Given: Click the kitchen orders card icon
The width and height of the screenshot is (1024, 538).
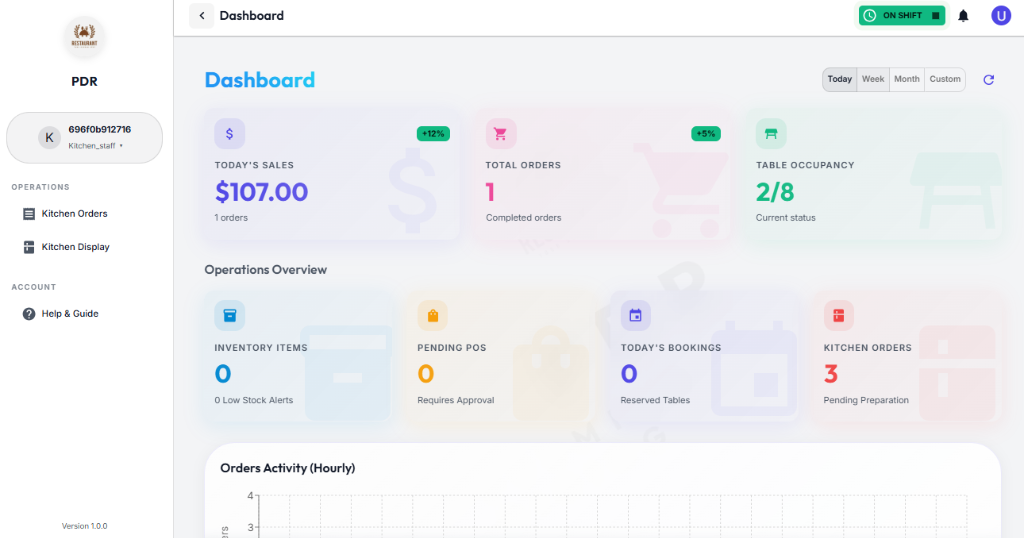Looking at the screenshot, I should 838,316.
